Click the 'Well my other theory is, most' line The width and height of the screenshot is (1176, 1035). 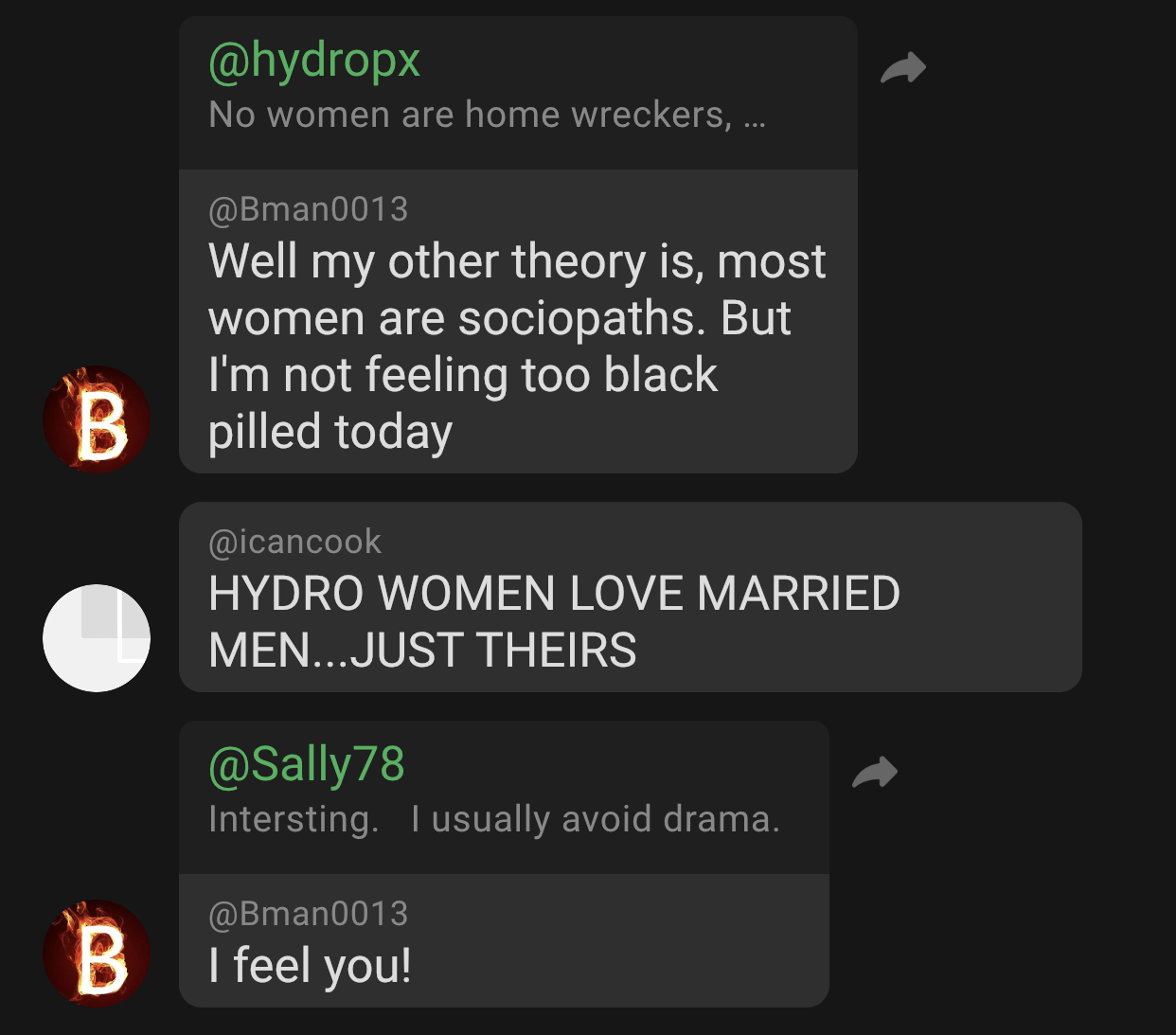pyautogui.click(x=517, y=261)
